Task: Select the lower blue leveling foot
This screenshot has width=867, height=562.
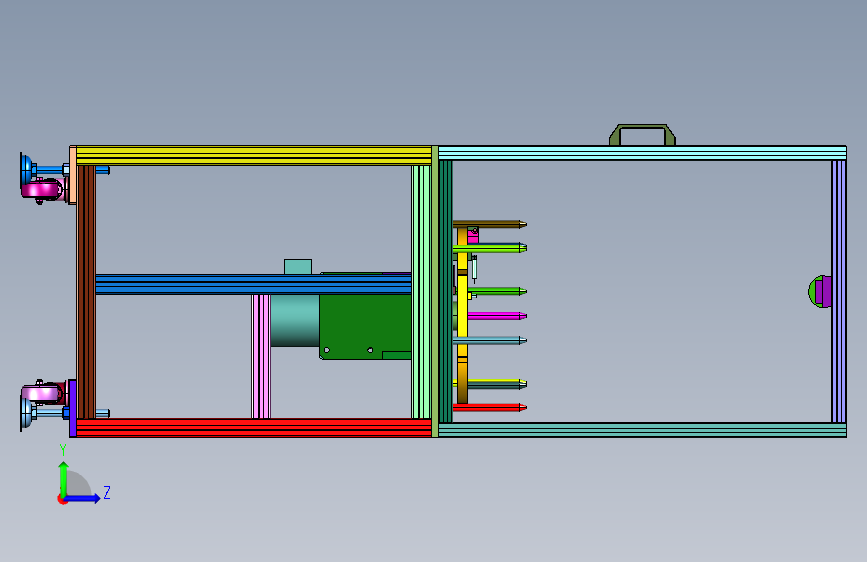Action: pos(27,413)
